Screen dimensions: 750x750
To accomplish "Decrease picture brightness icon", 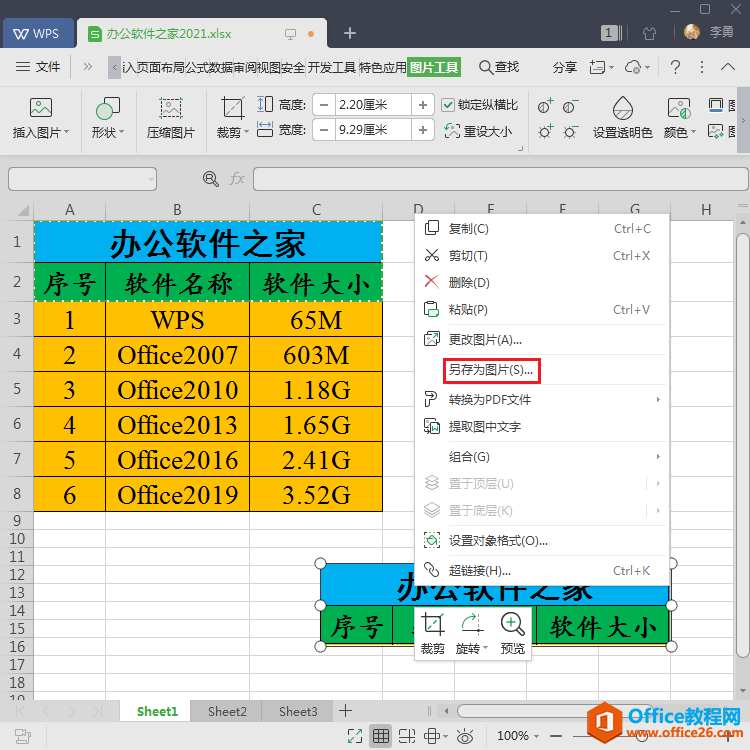I will (x=570, y=131).
